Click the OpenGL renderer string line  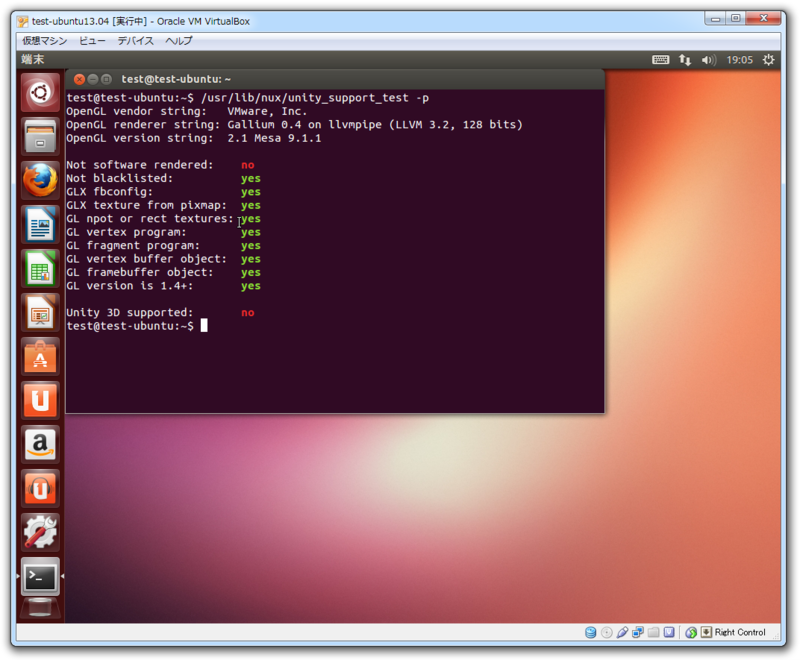click(294, 124)
